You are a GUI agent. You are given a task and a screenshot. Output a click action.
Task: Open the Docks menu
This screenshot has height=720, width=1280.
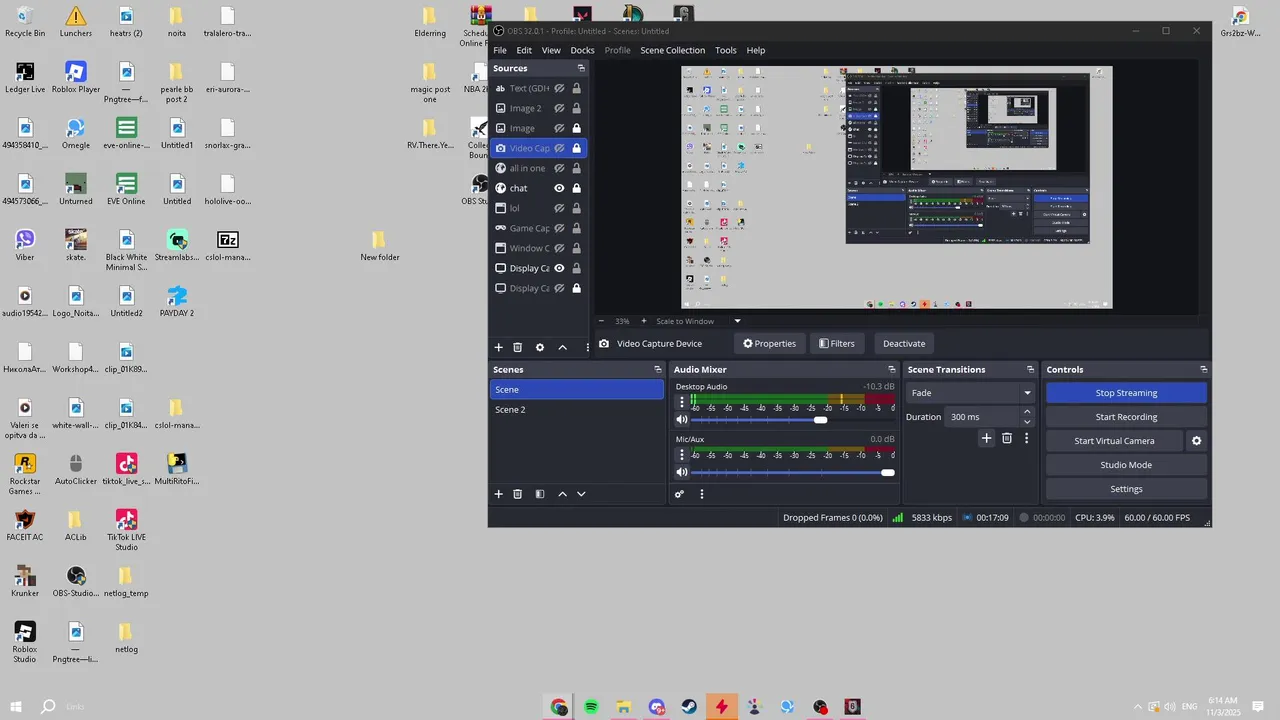tap(582, 50)
